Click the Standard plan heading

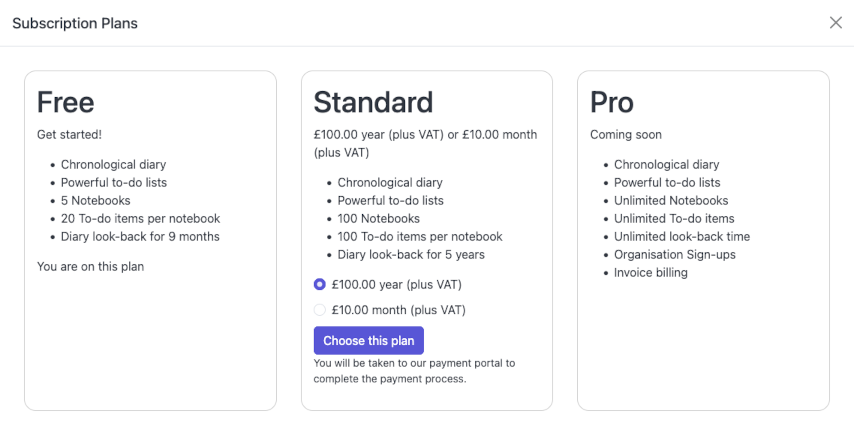pos(373,102)
